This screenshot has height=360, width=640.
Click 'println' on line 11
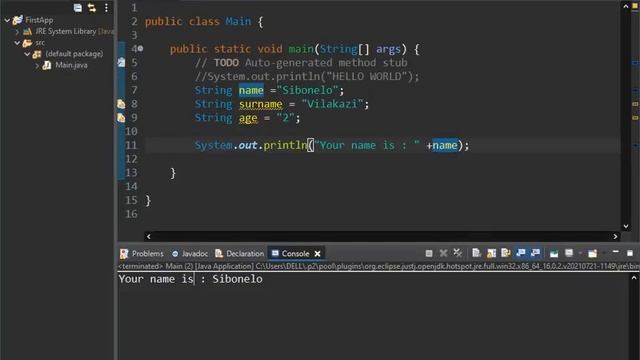tap(285, 145)
